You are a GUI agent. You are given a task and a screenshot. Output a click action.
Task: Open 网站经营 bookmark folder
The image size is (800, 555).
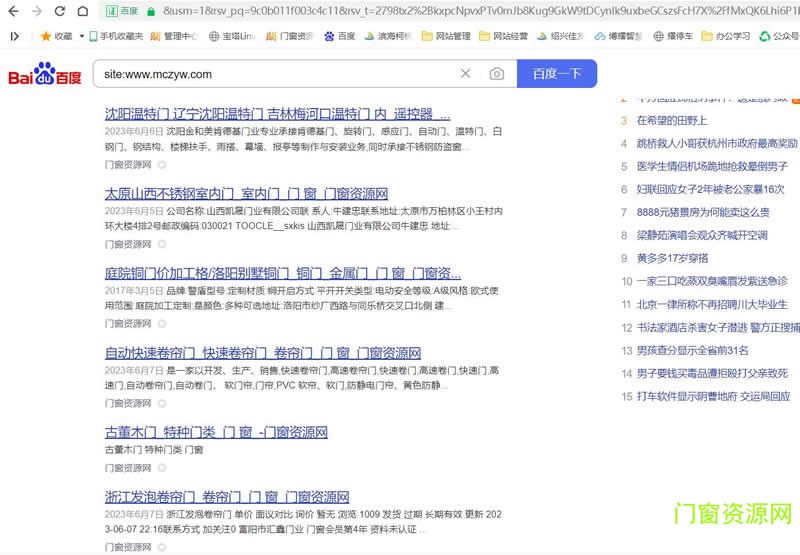504,36
